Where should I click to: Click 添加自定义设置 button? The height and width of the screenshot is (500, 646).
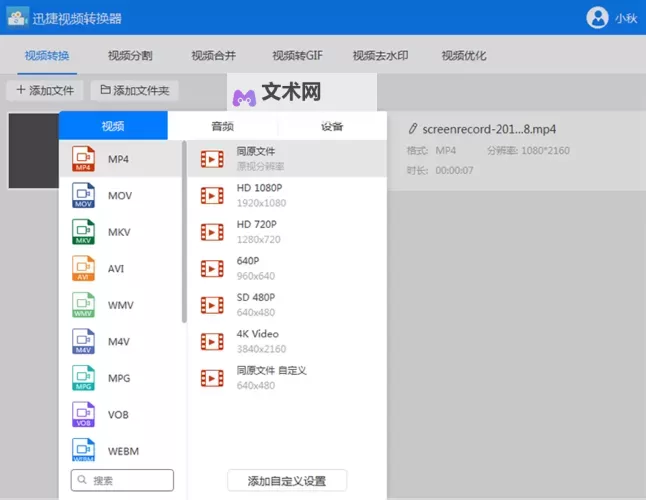tap(287, 481)
